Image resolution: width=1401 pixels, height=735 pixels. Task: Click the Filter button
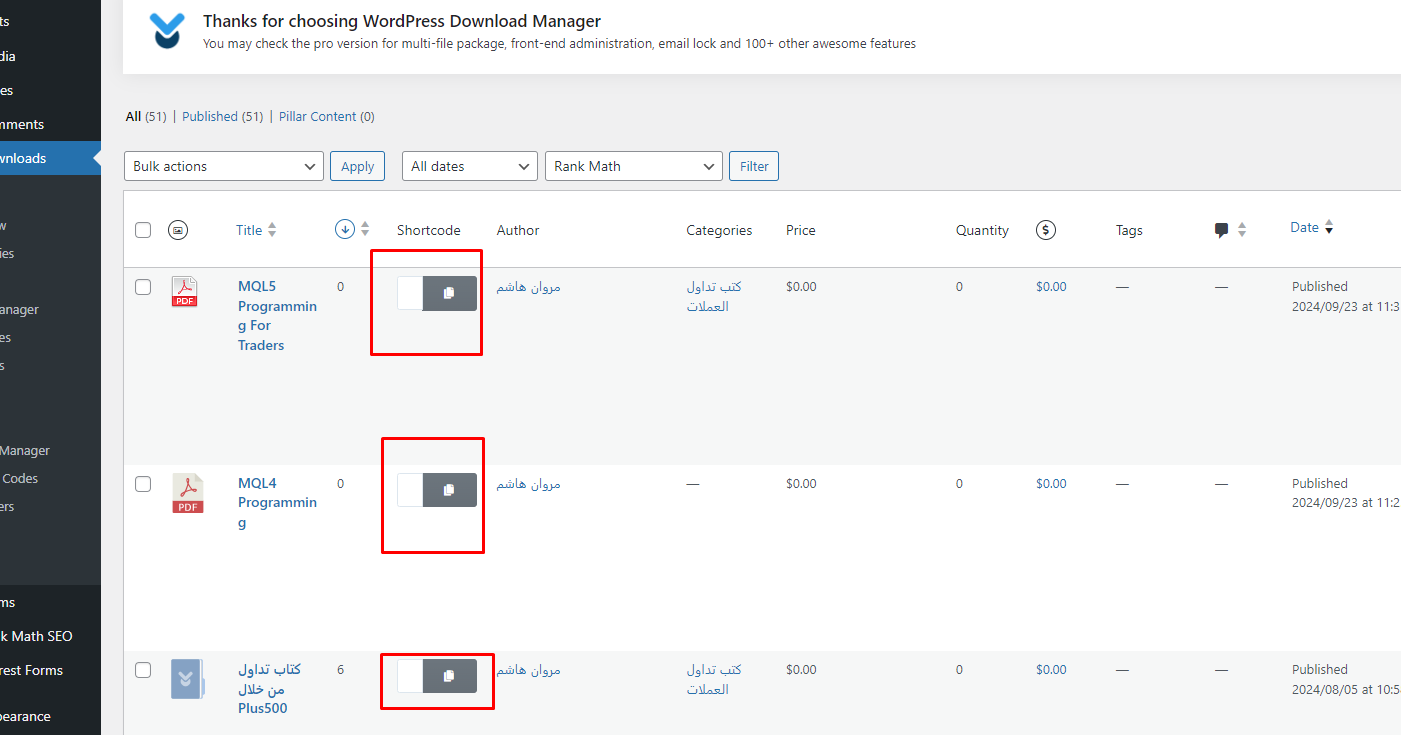tap(754, 166)
